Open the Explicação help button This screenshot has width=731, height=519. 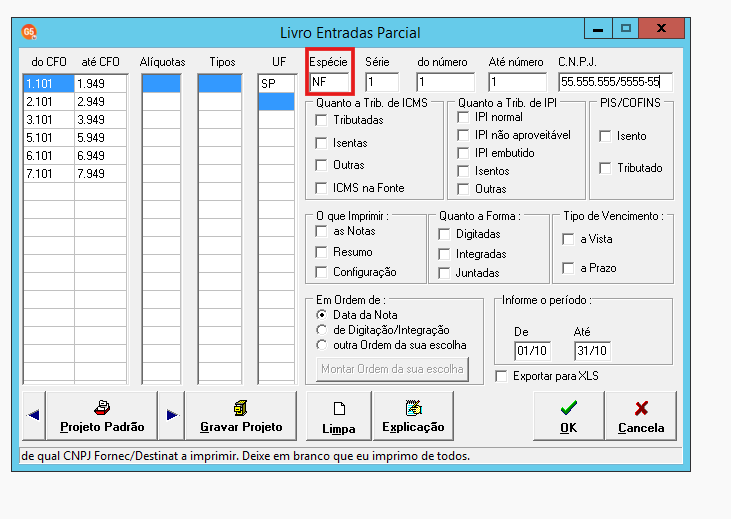pos(413,415)
